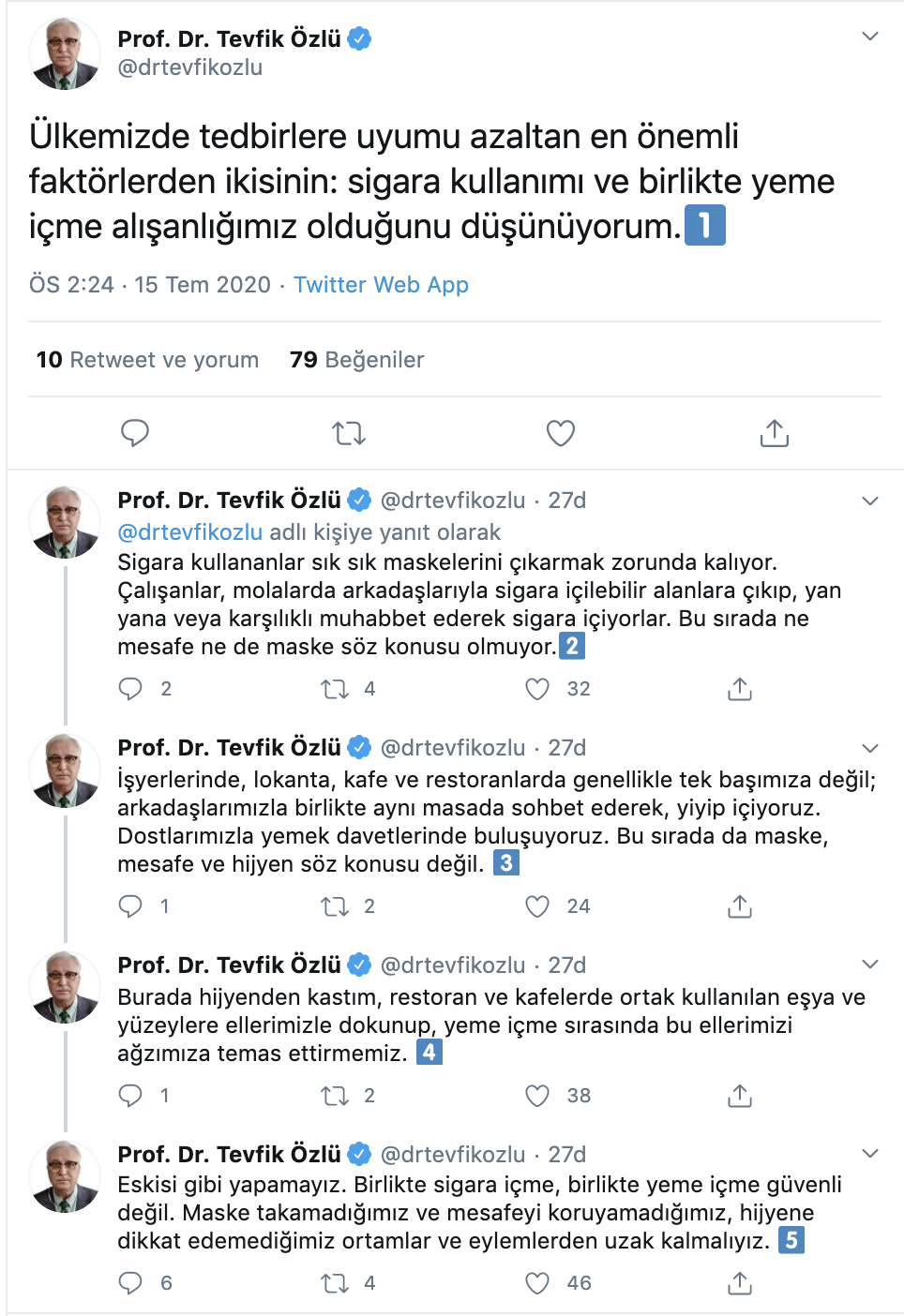Share the main tweet
The height and width of the screenshot is (1316, 904).
[x=774, y=433]
